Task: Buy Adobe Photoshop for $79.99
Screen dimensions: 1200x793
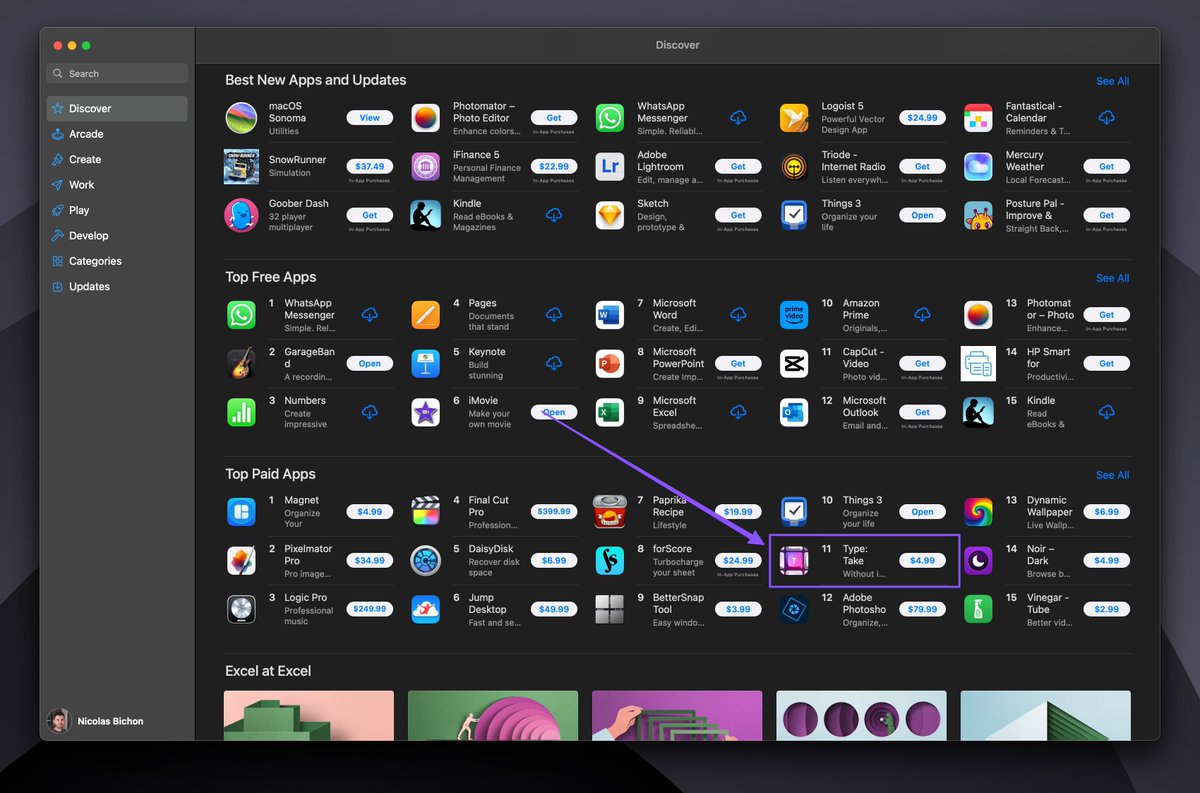Action: (x=922, y=609)
